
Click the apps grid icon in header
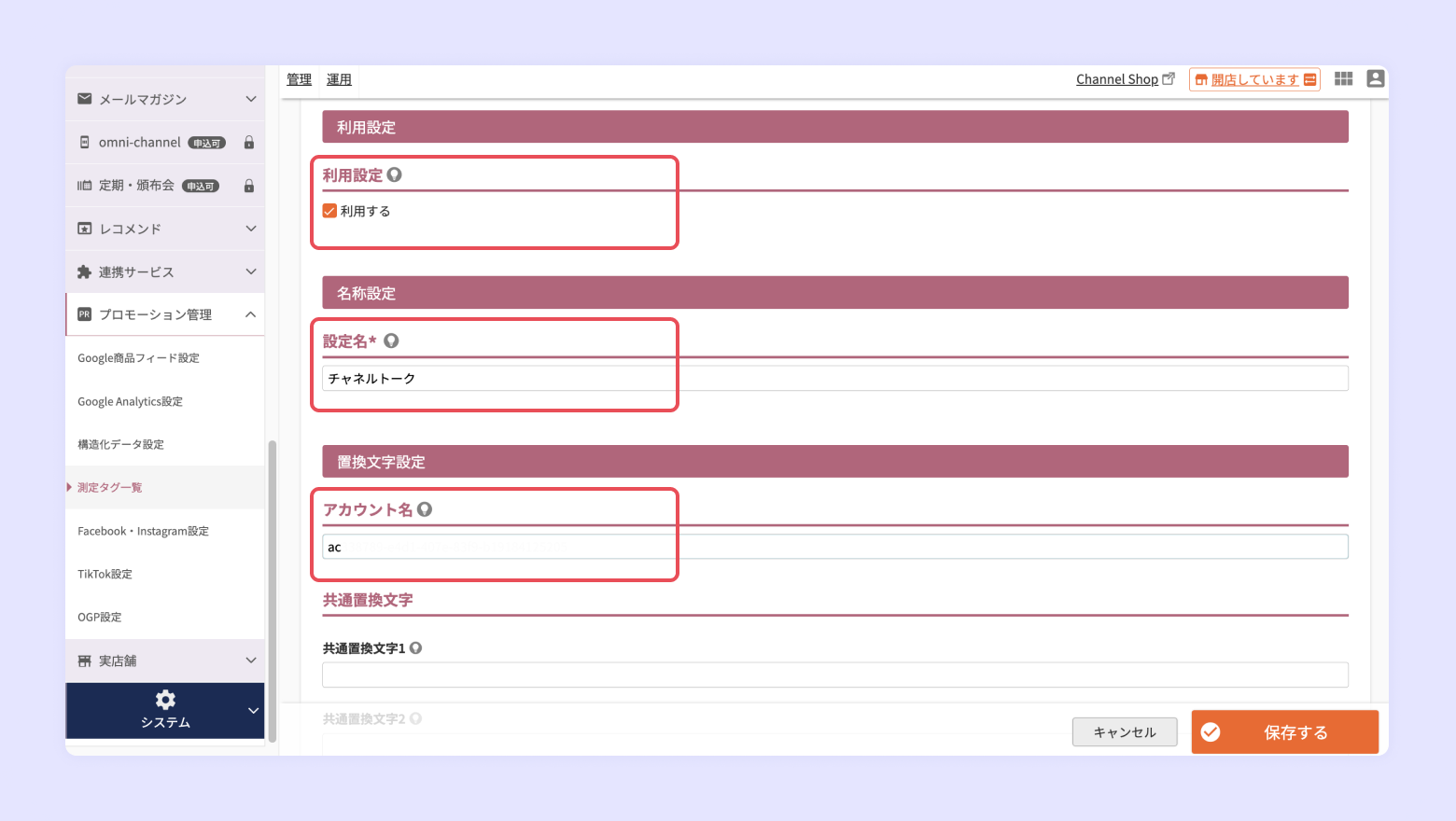[1343, 79]
